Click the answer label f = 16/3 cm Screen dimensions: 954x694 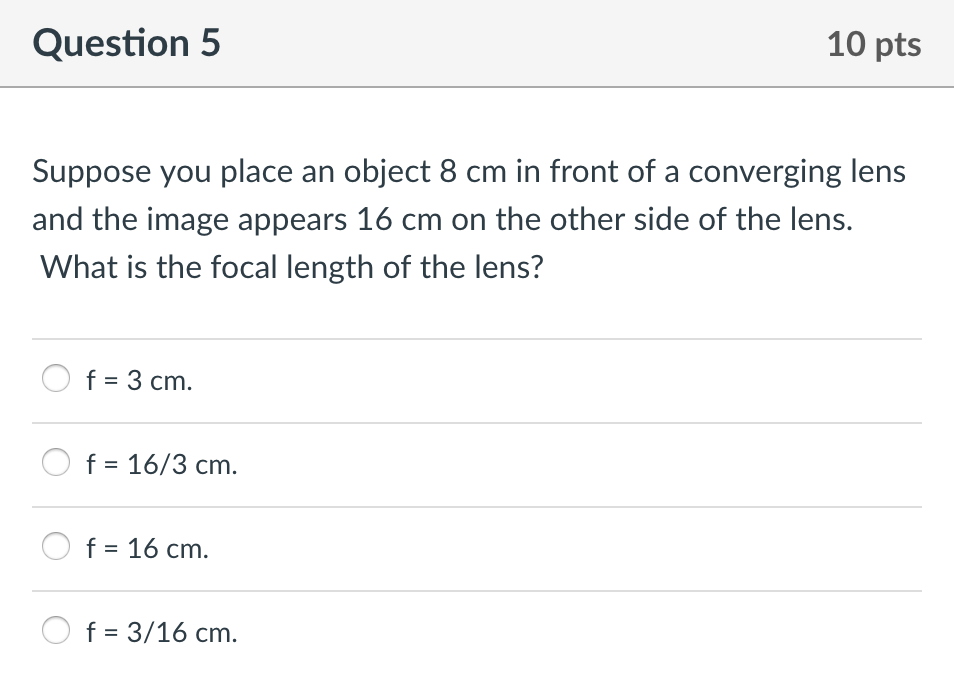(161, 464)
